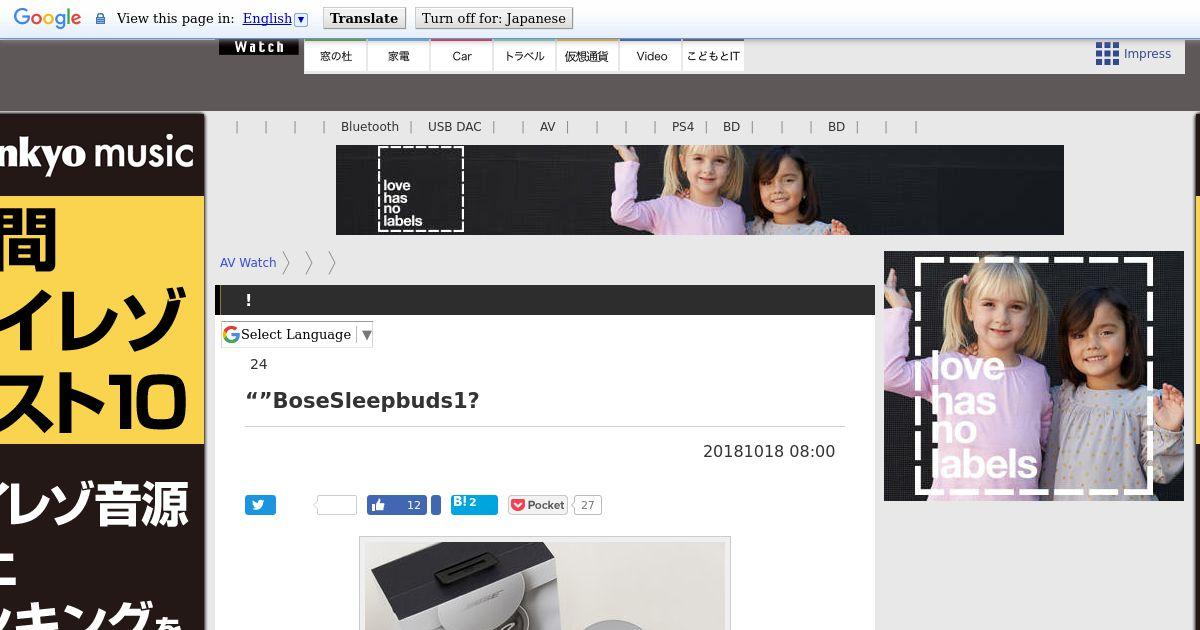Click the Pocket count 27
Screen dimensions: 1200x630
click(x=588, y=505)
